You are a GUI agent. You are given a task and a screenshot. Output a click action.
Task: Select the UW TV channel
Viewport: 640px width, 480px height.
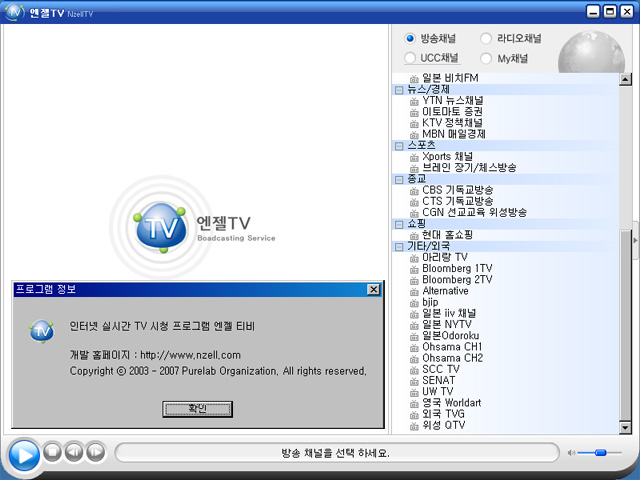[x=438, y=391]
